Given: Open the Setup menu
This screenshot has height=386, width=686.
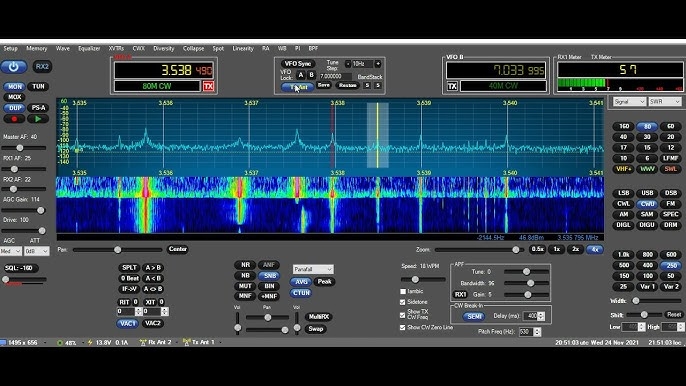Looking at the screenshot, I should tap(10, 49).
